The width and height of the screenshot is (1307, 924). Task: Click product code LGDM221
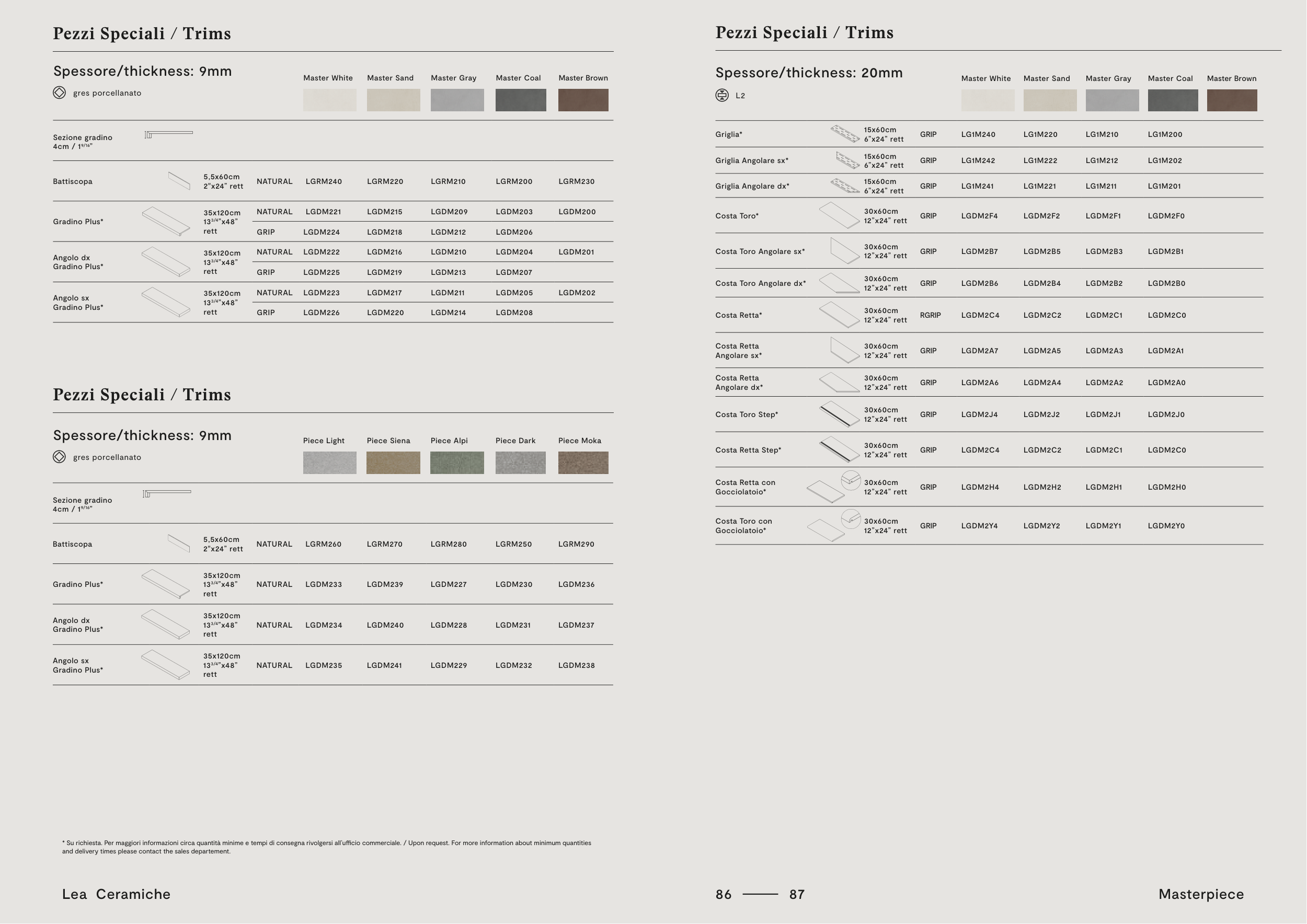[x=323, y=212]
